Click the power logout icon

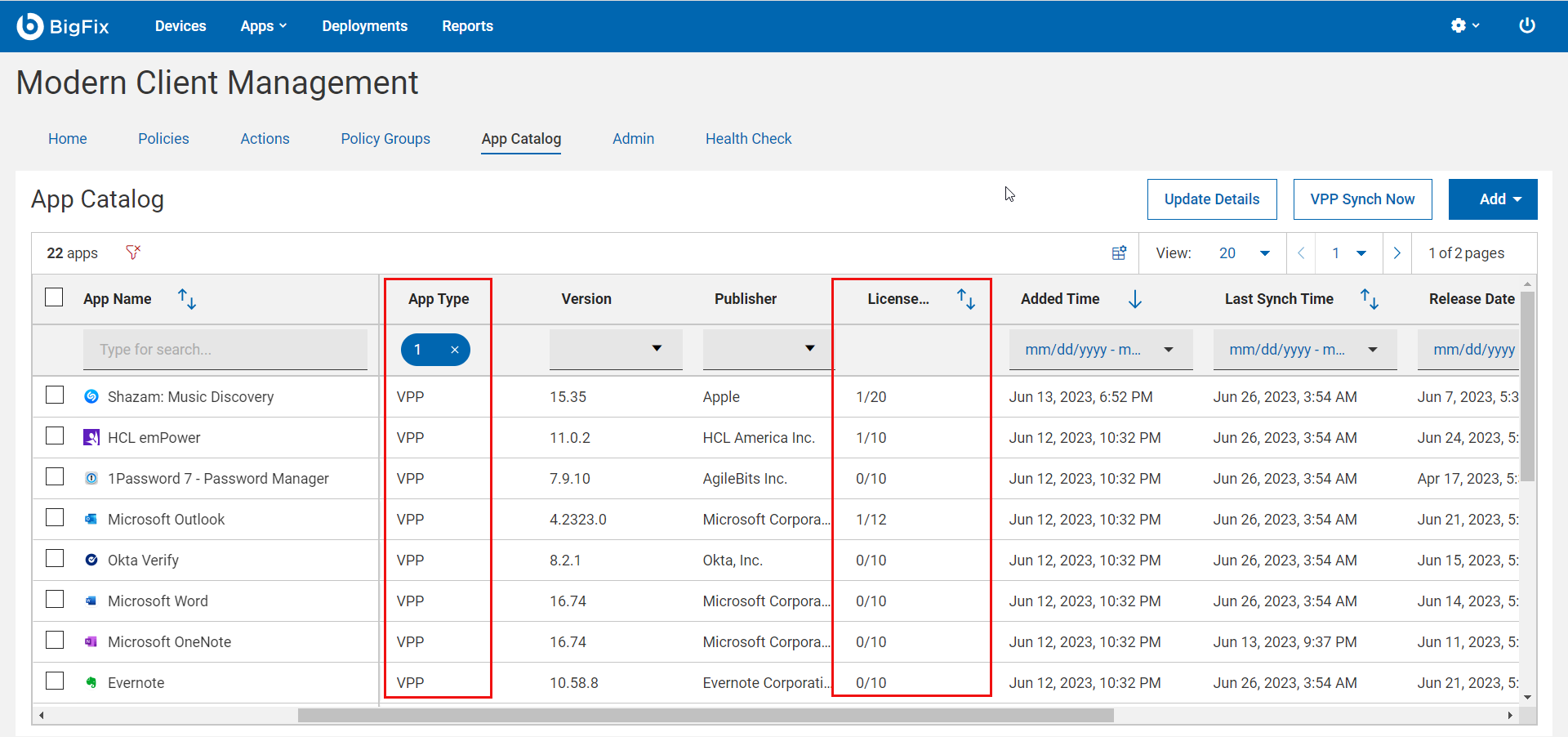click(1526, 25)
